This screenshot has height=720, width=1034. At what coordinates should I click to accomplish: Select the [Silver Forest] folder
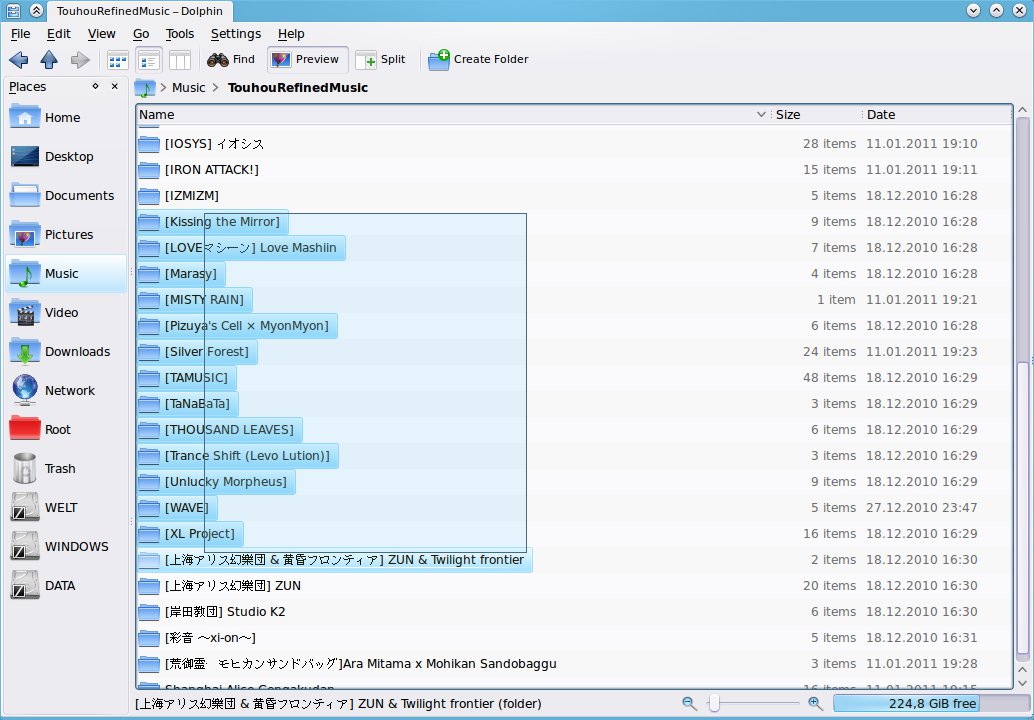point(197,352)
